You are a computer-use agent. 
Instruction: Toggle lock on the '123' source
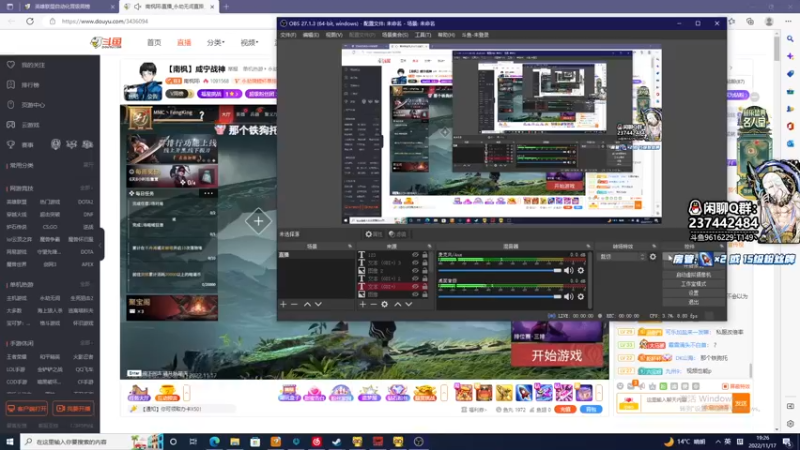[x=425, y=255]
